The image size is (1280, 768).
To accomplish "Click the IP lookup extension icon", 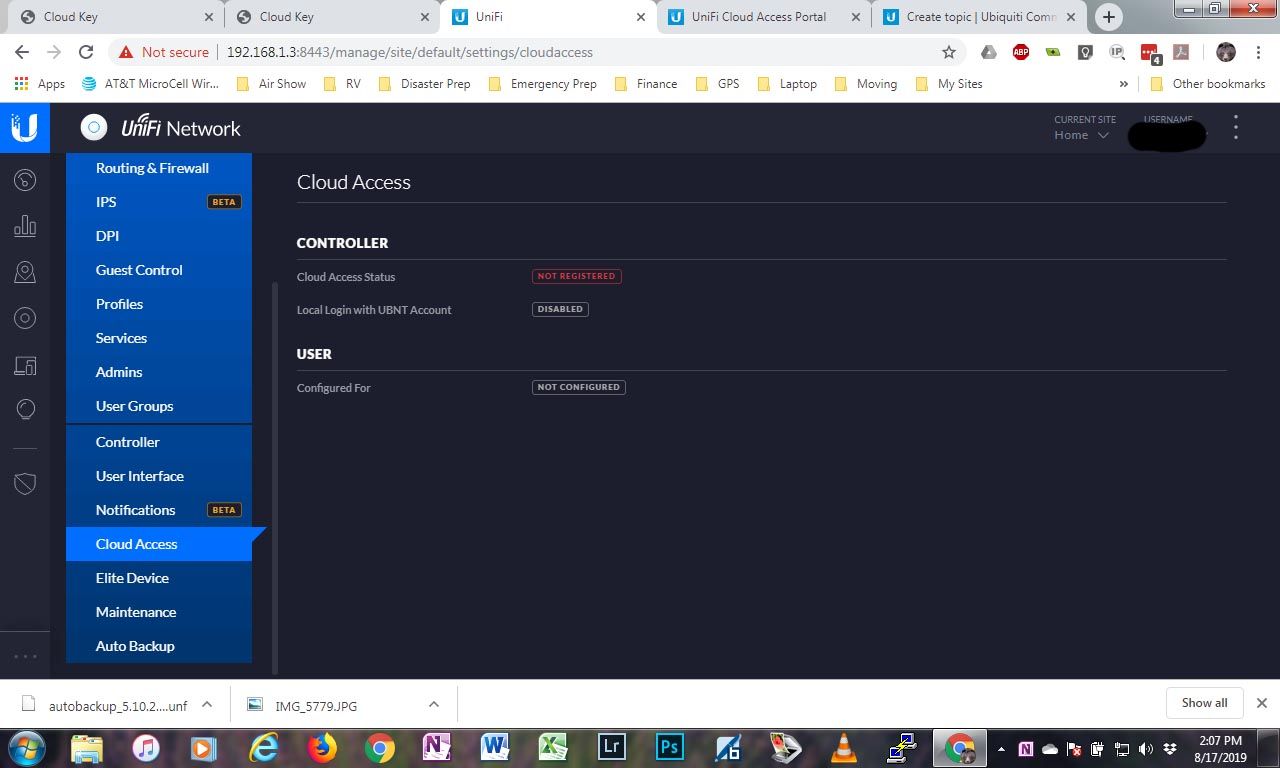I will click(x=1117, y=52).
